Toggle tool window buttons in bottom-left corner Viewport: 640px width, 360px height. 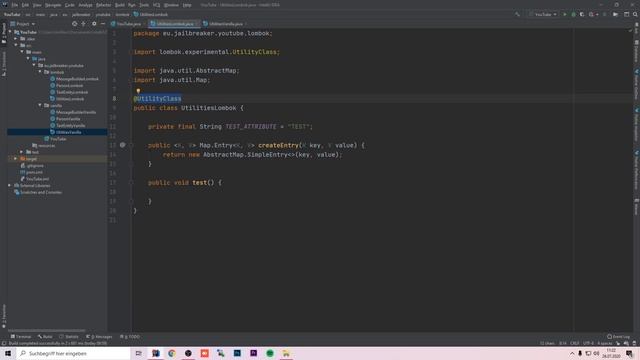click(4, 343)
